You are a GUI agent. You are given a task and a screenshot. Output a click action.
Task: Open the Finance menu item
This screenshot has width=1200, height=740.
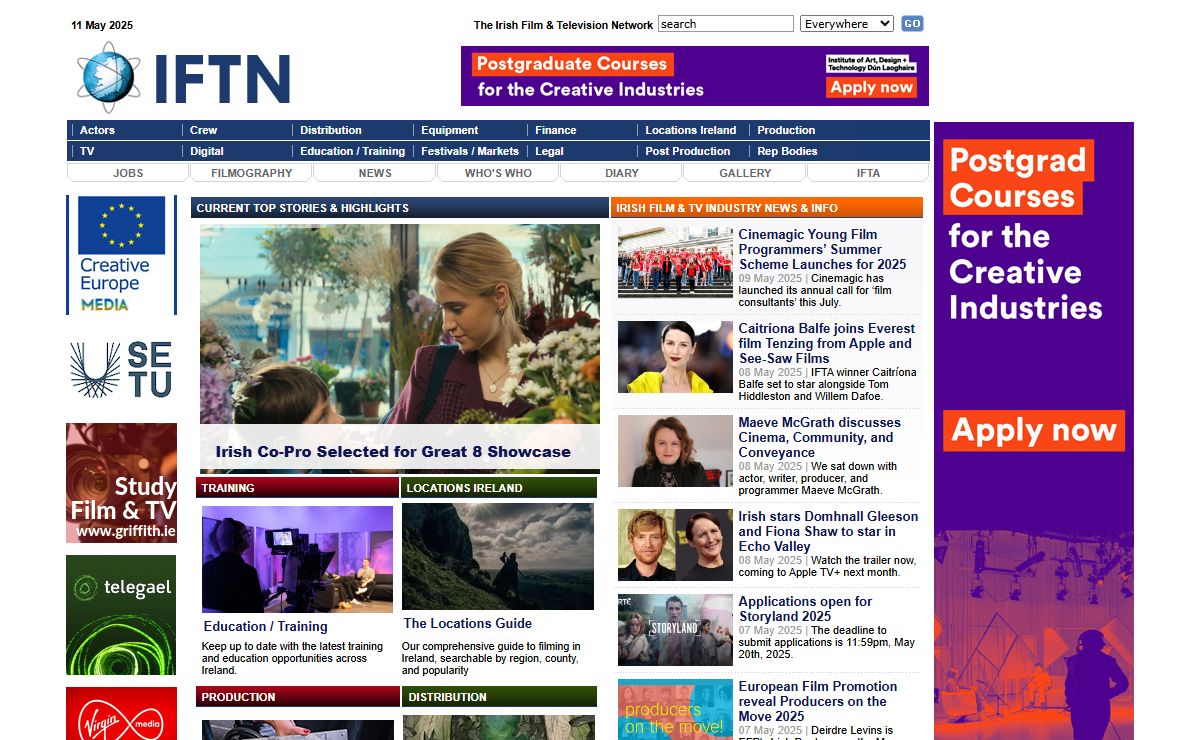coord(555,130)
